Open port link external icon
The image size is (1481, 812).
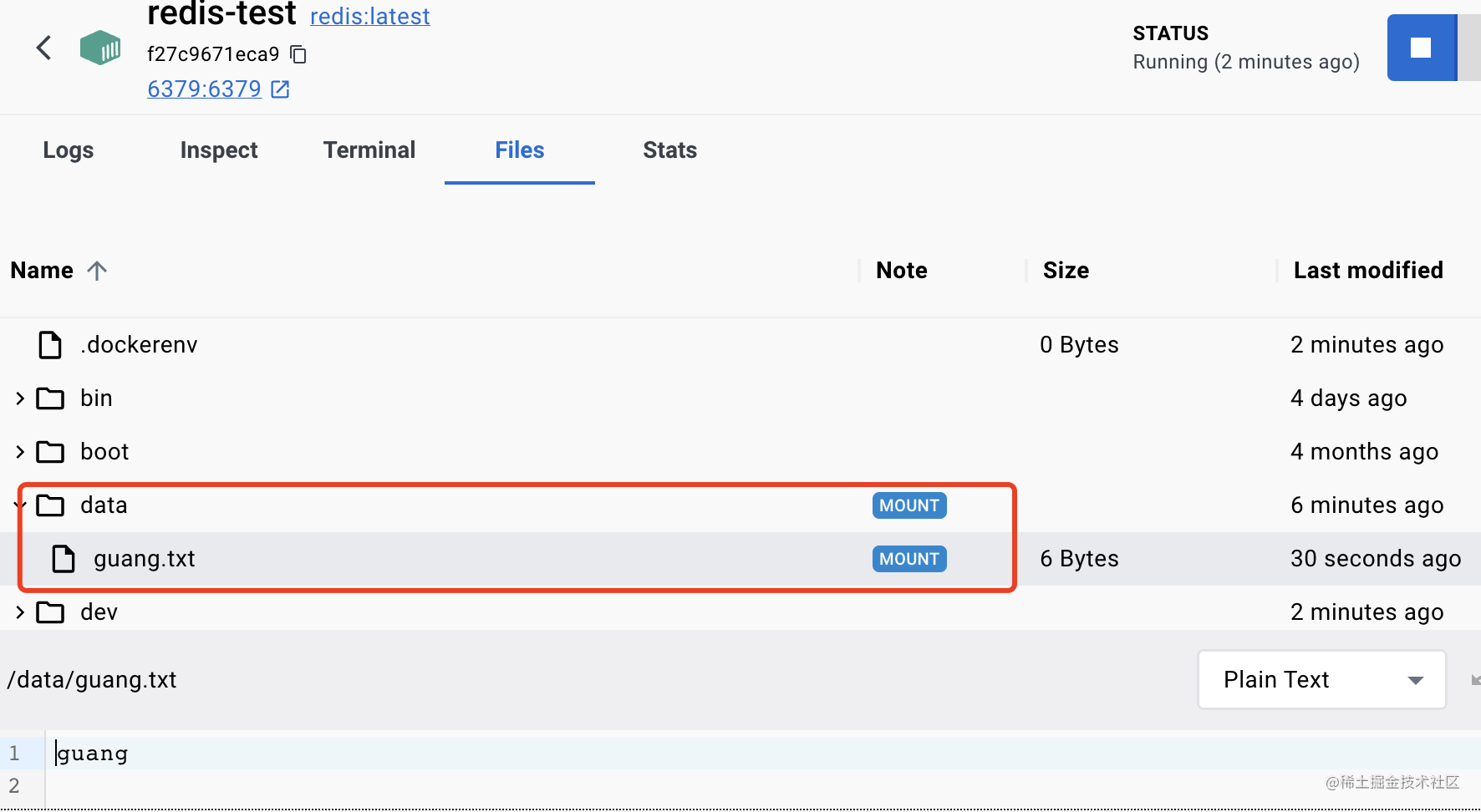280,89
